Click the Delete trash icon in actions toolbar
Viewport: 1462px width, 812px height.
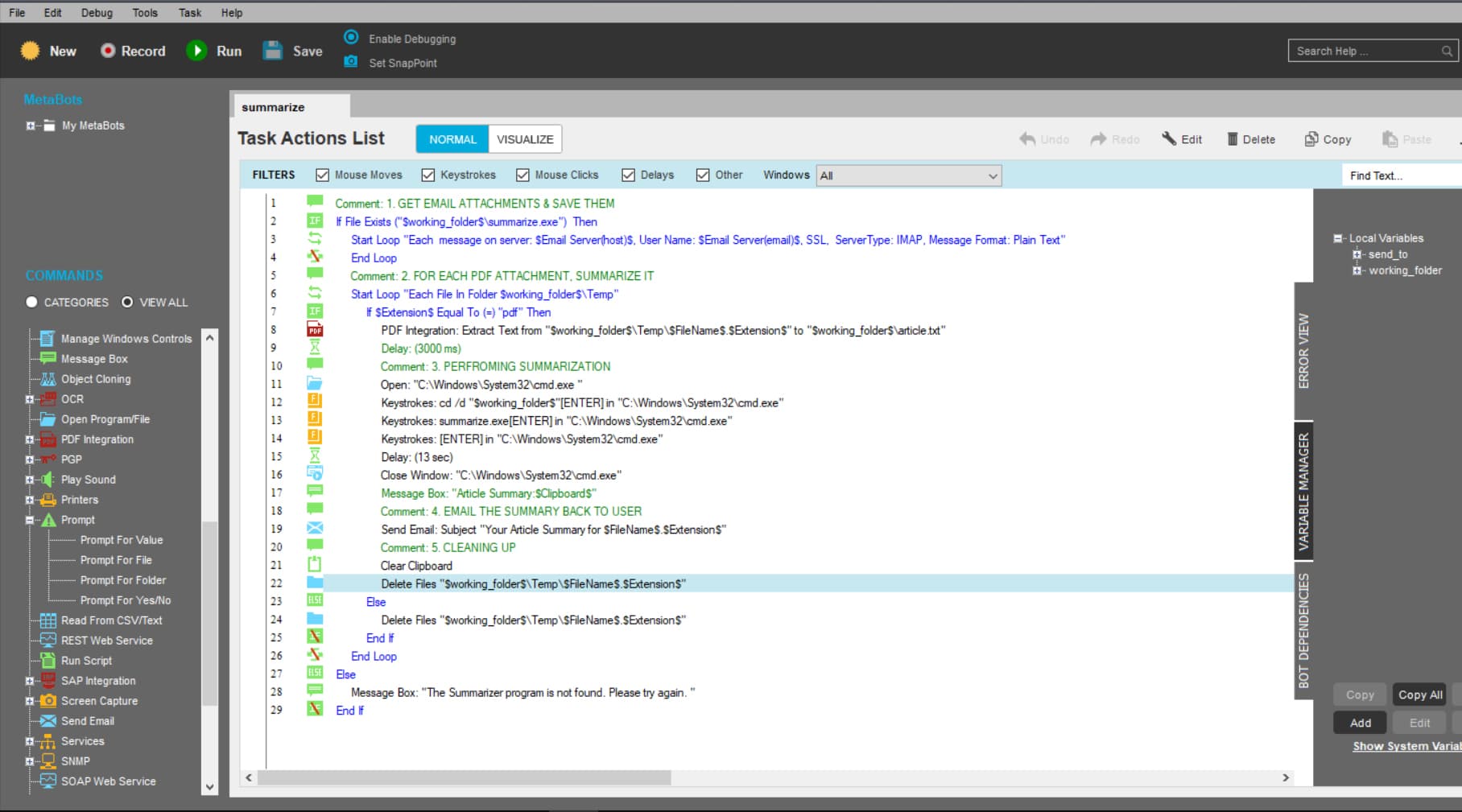[x=1232, y=139]
